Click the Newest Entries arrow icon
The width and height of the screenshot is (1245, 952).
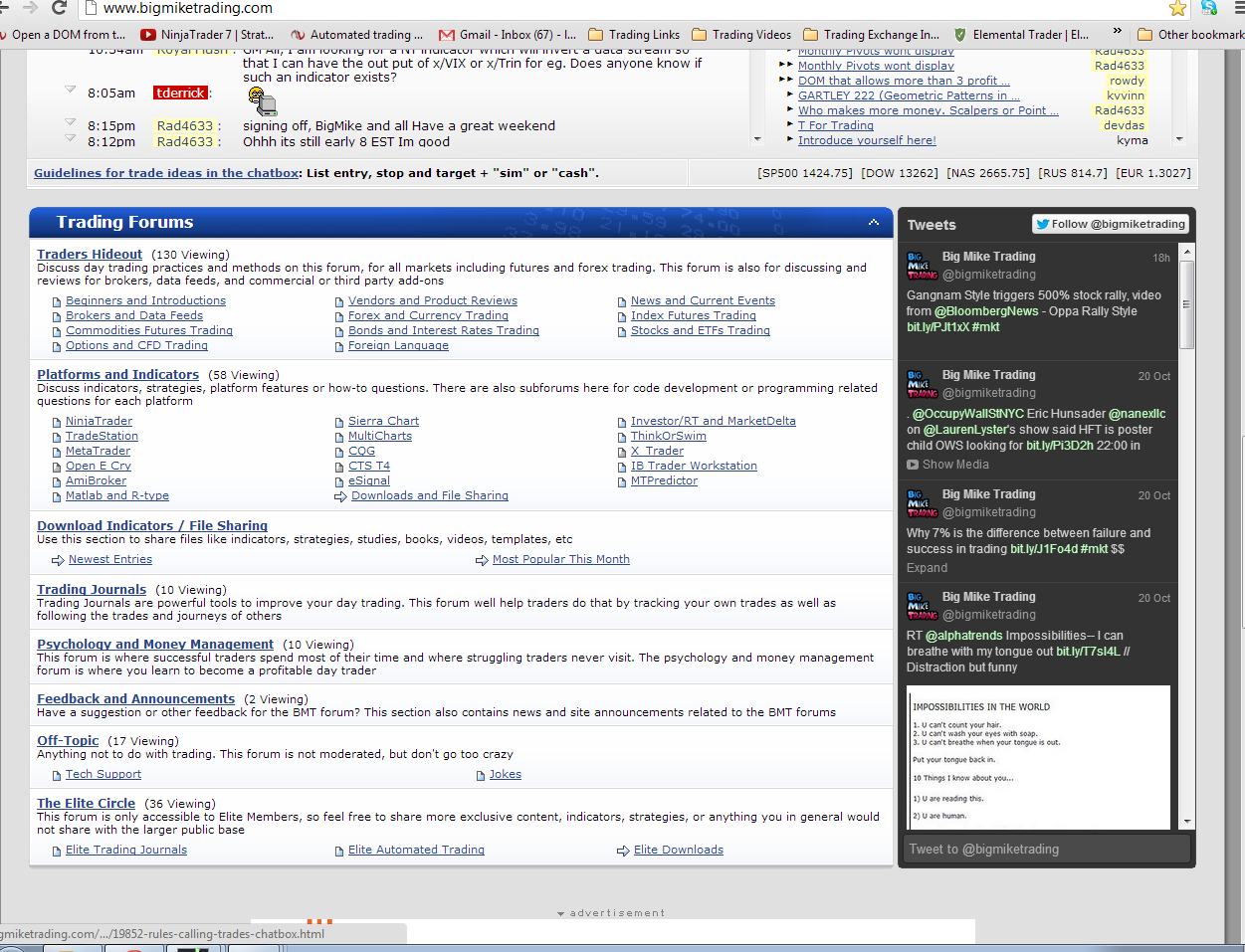(58, 560)
